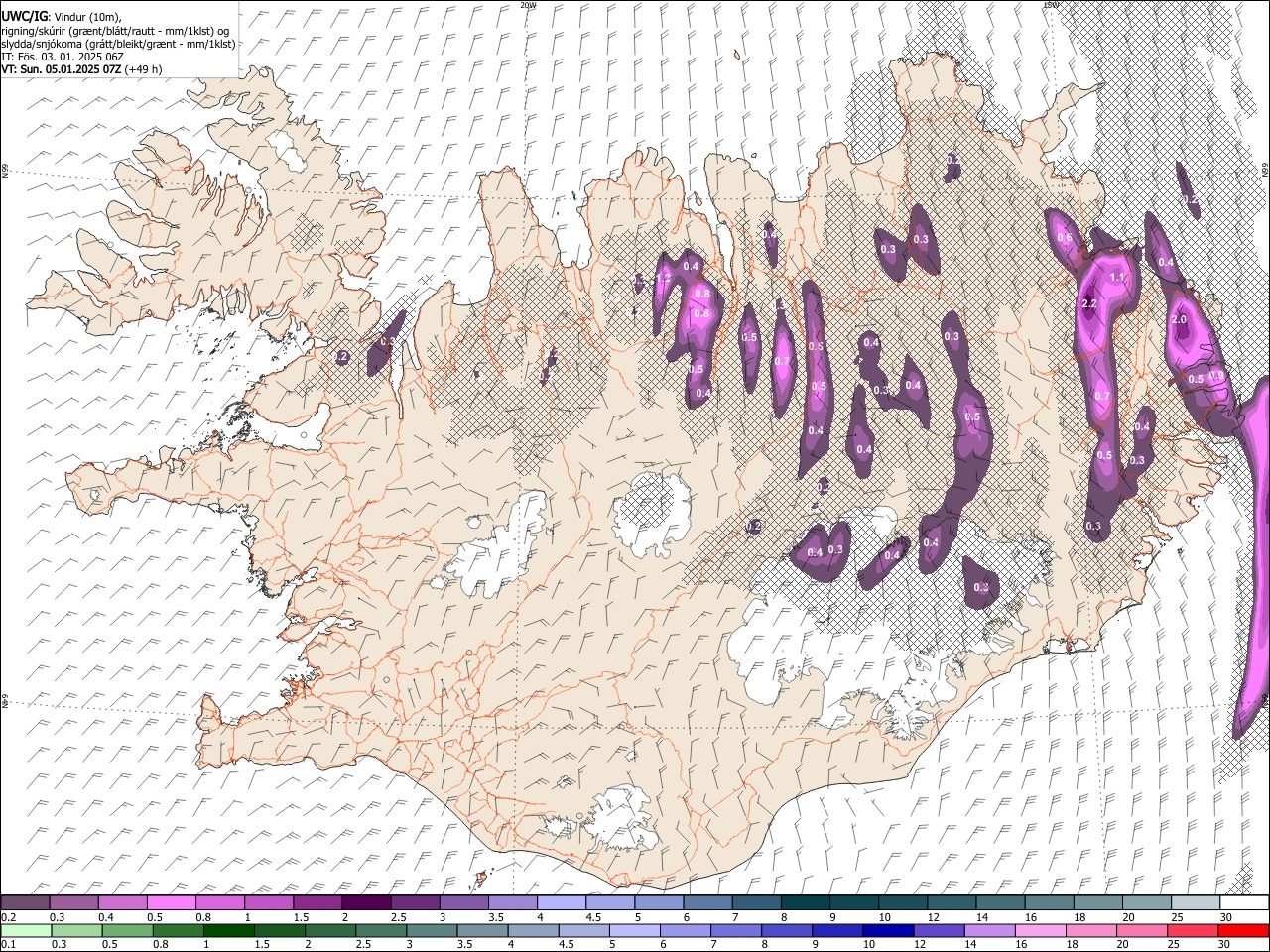The width and height of the screenshot is (1270, 952).
Task: Click the 'VT: Sun. 05.01.2025 07Z (+49 h)' line
Action: pyautogui.click(x=81, y=69)
